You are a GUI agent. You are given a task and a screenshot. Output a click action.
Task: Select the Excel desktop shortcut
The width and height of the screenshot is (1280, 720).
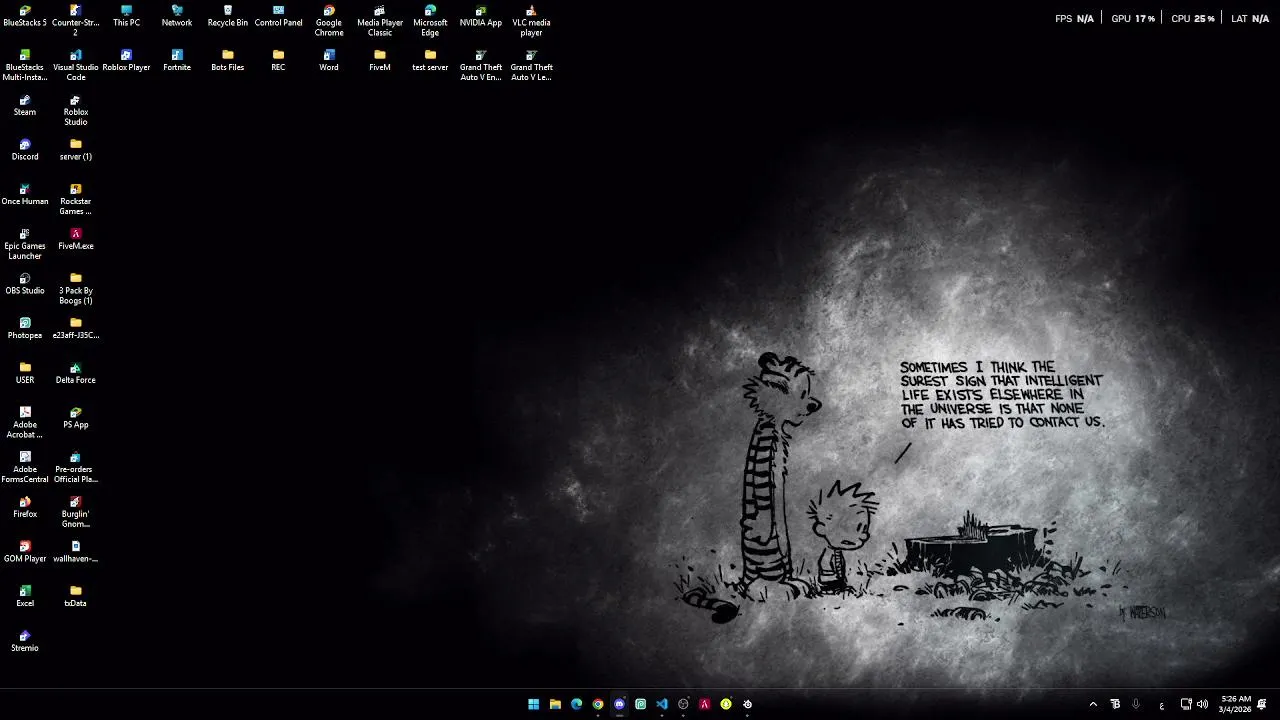click(x=25, y=597)
